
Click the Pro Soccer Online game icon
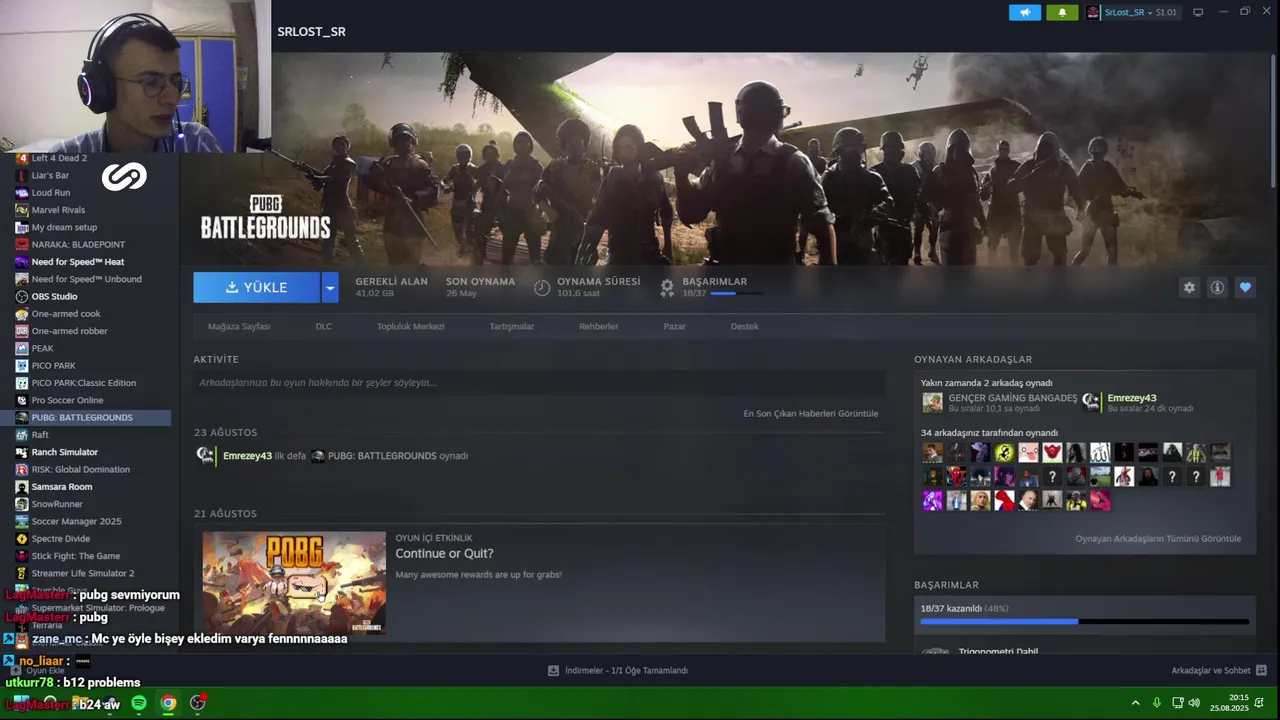click(22, 400)
